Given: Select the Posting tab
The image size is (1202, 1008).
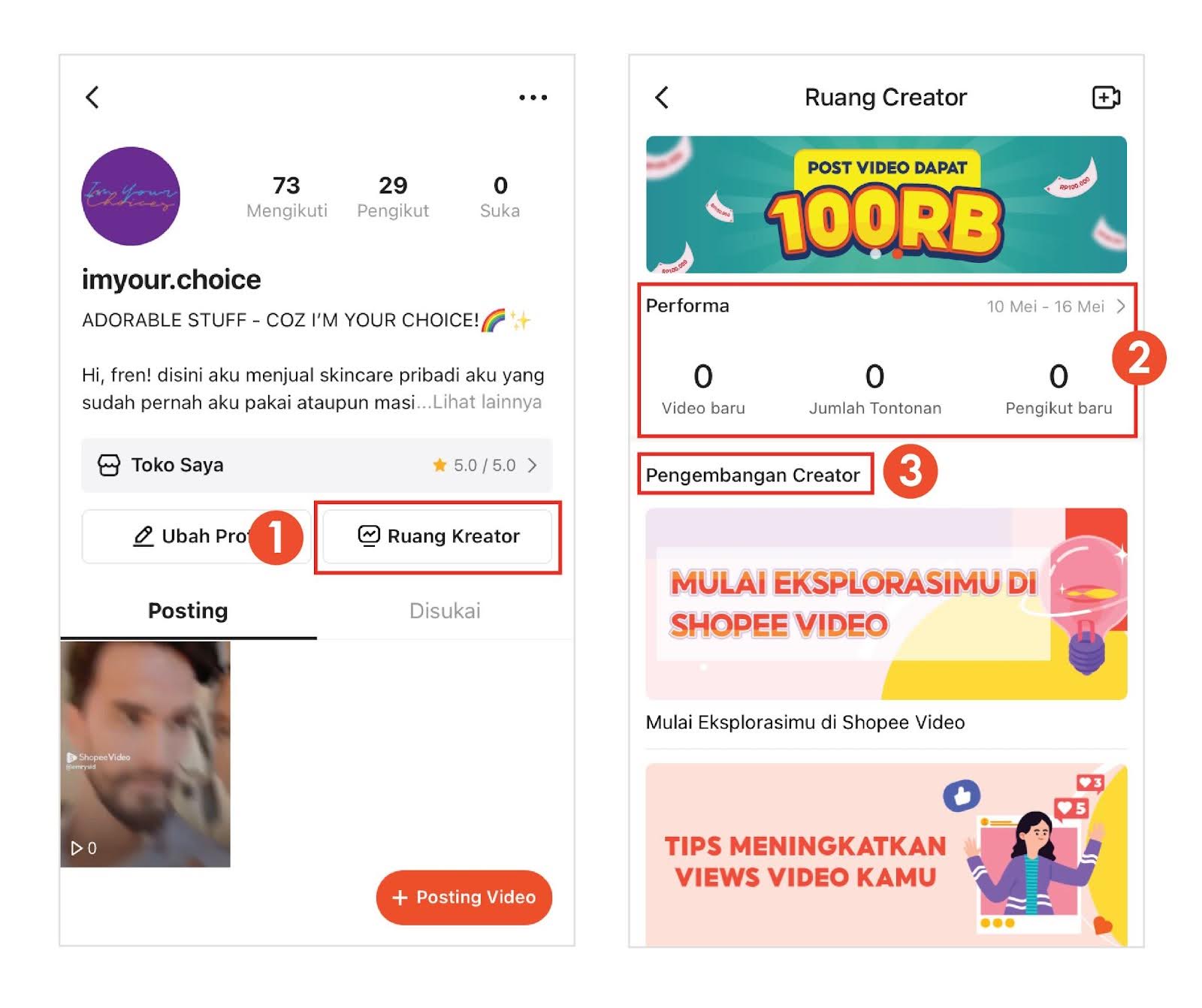Looking at the screenshot, I should tap(187, 611).
